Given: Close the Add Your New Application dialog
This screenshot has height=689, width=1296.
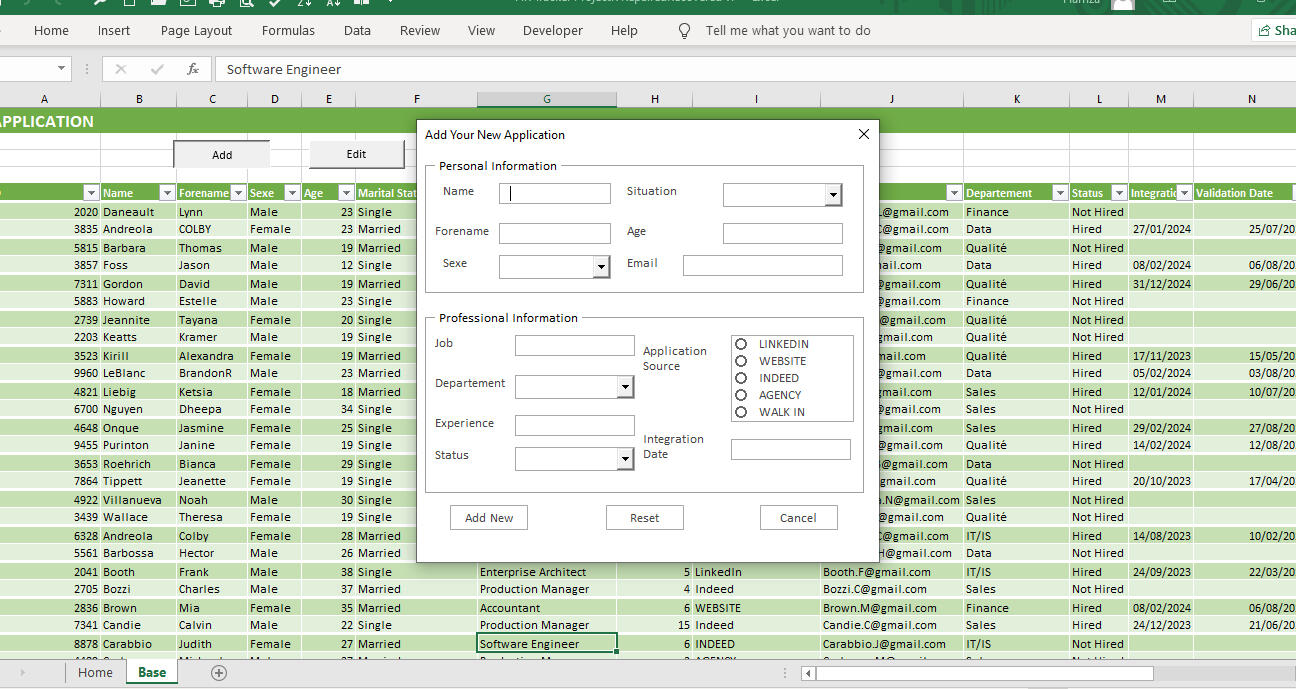Looking at the screenshot, I should coord(864,134).
